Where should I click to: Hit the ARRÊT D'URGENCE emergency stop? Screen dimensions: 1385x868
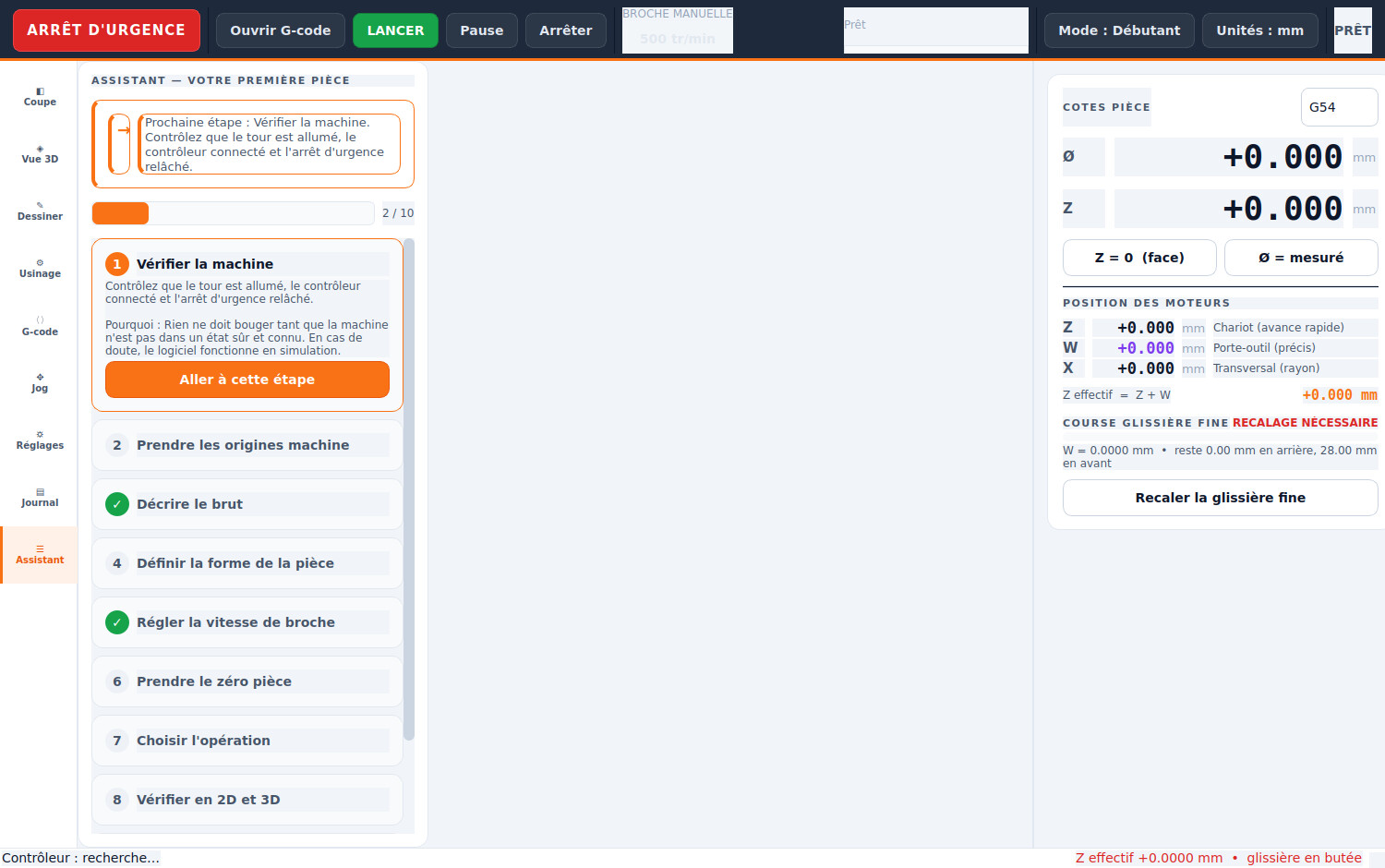[106, 30]
